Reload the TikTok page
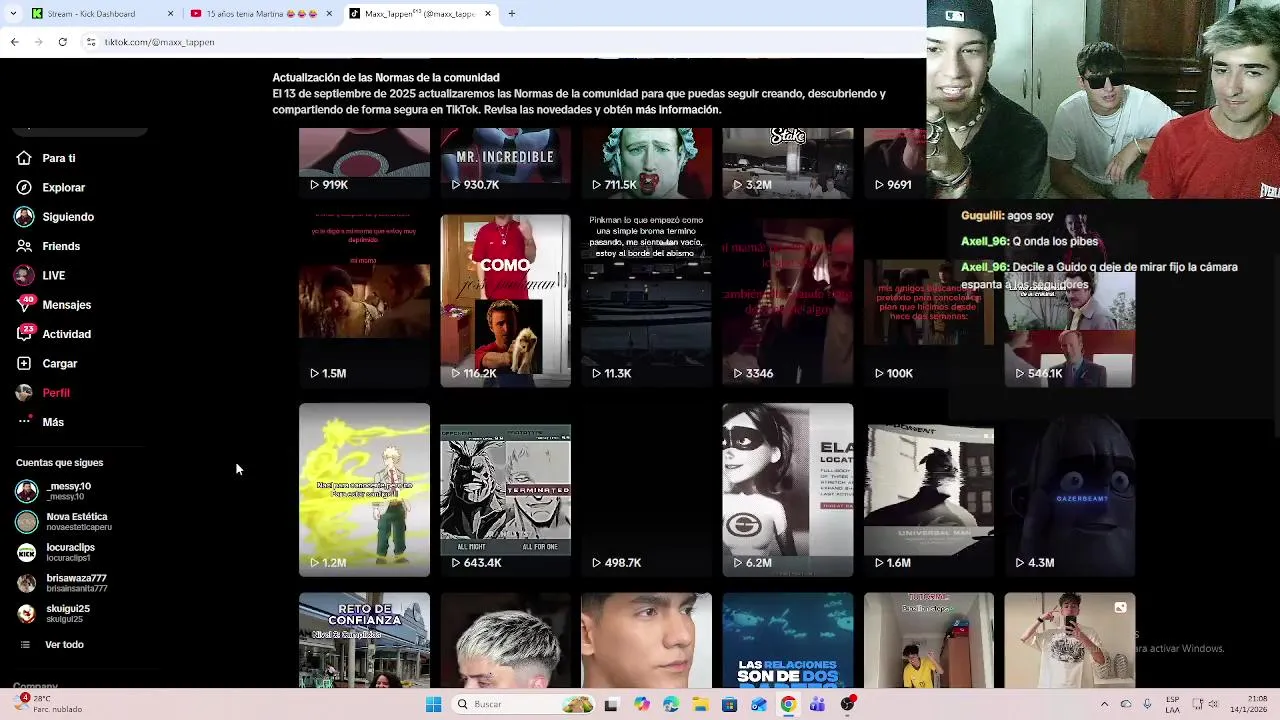Screen dimensions: 1280x720 point(62,42)
